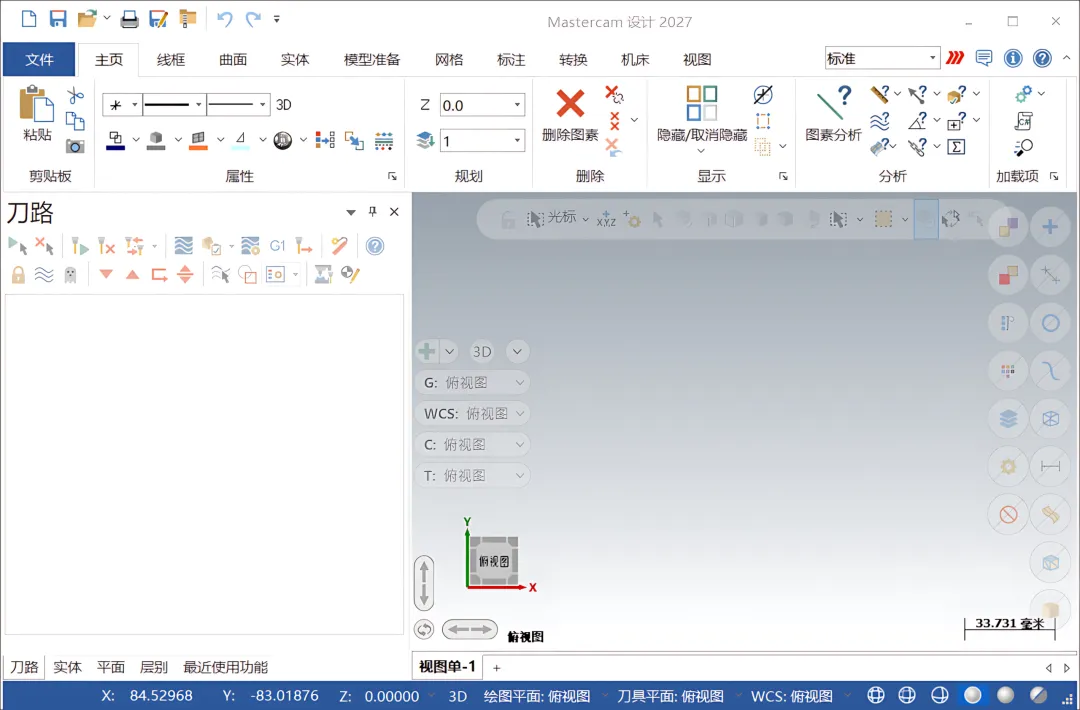1080x710 pixels.
Task: Expand the G: 俯视图 view dropdown
Action: coord(520,382)
